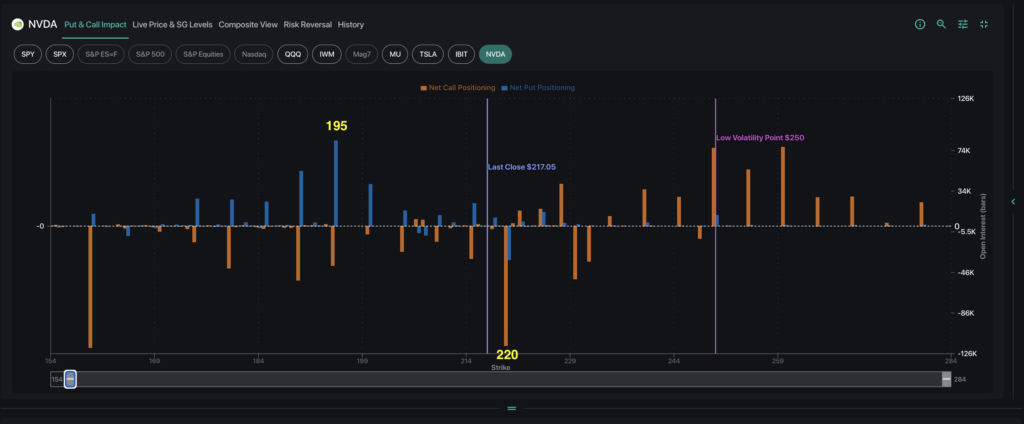The width and height of the screenshot is (1024, 424).
Task: Select the S&P ES=F chip
Action: pyautogui.click(x=101, y=54)
